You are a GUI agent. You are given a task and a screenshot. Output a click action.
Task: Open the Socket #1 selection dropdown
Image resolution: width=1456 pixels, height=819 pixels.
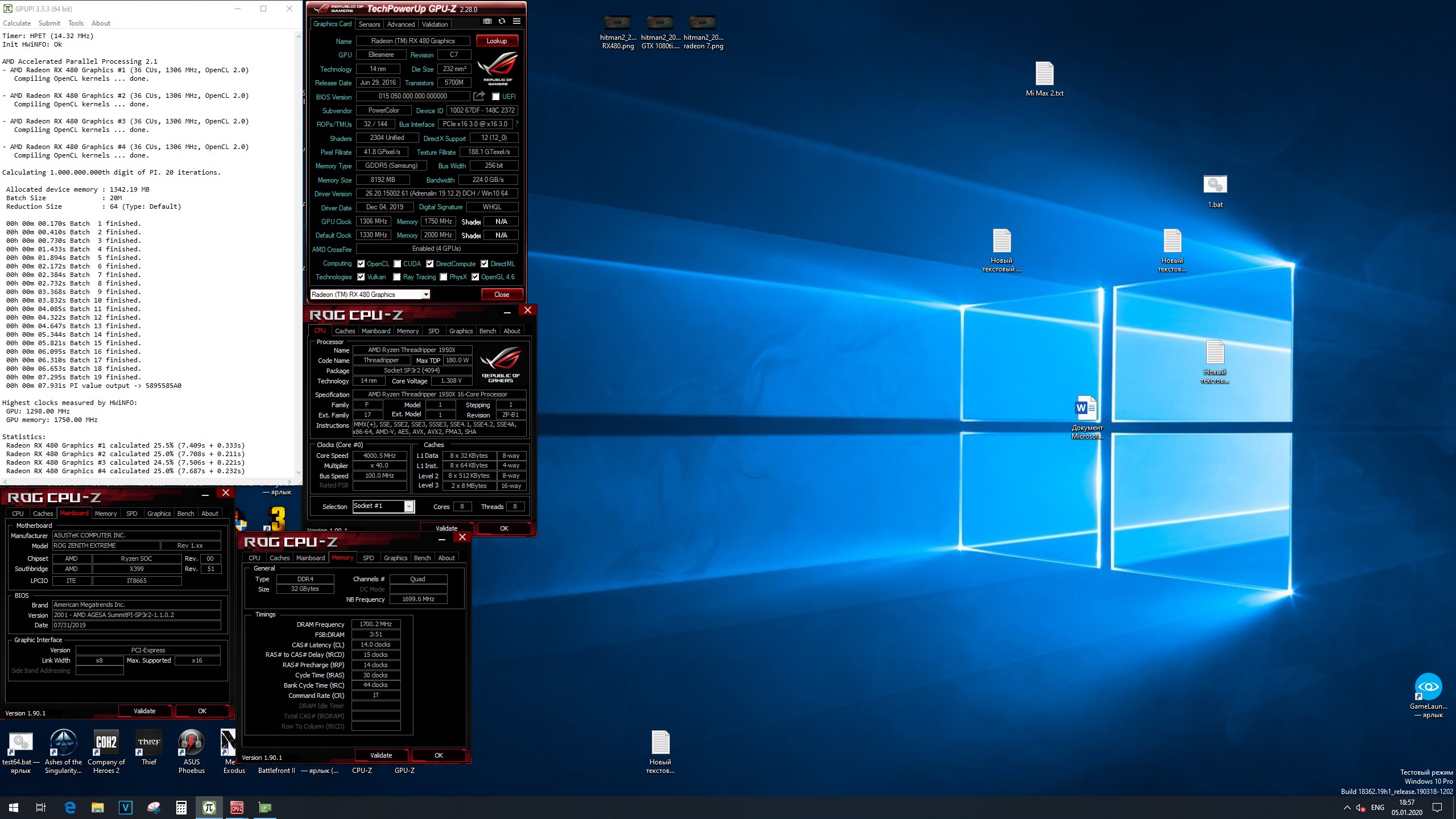coord(409,506)
